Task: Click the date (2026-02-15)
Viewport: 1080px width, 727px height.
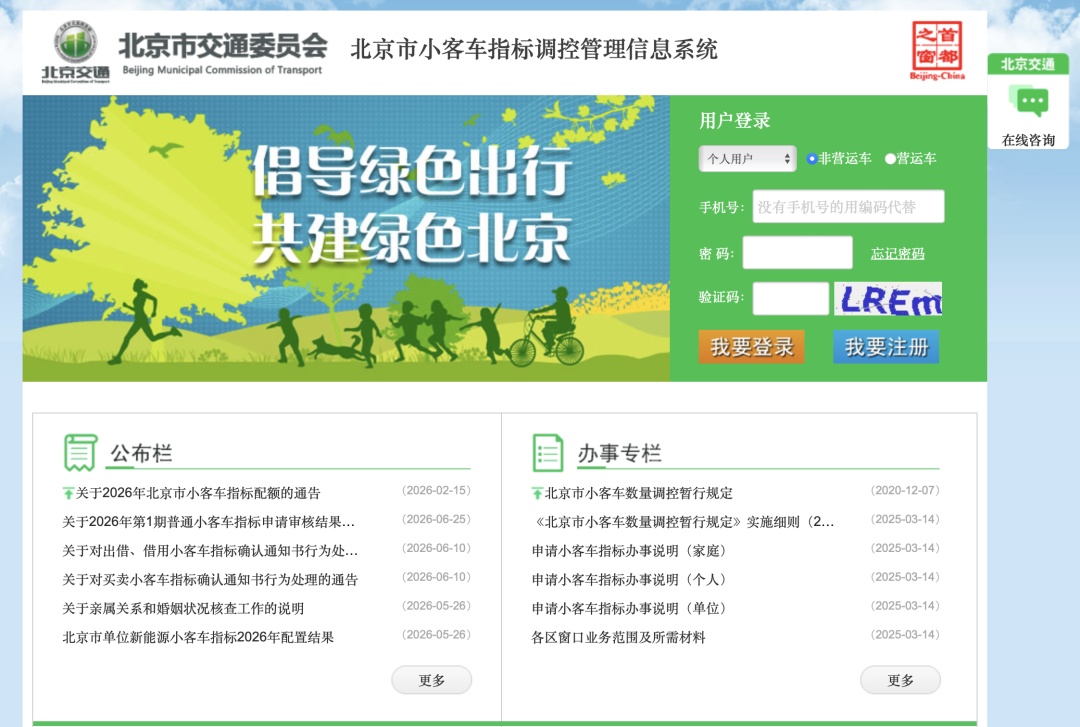Action: point(437,491)
